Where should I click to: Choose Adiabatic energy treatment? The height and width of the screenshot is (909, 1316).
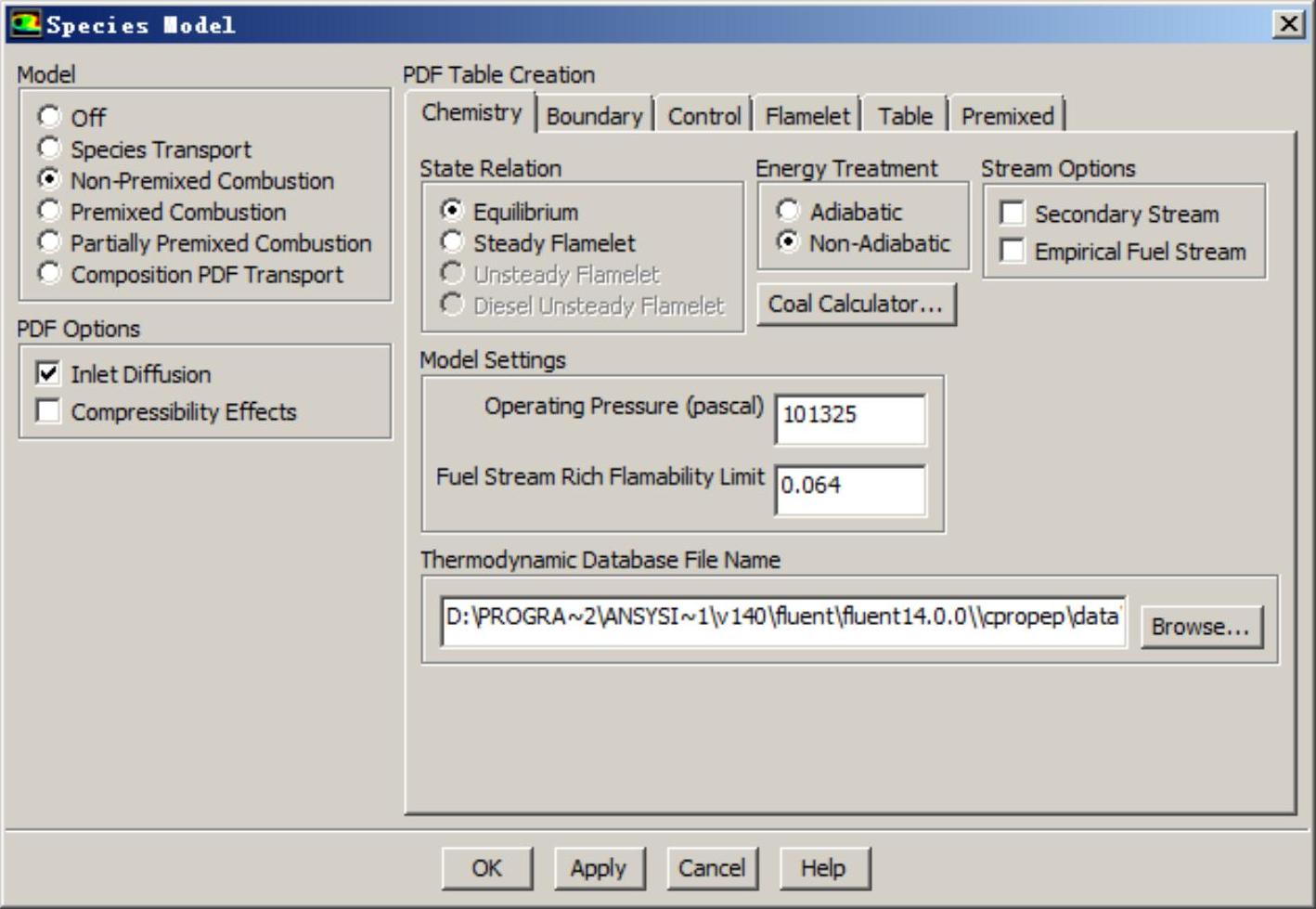click(x=788, y=211)
